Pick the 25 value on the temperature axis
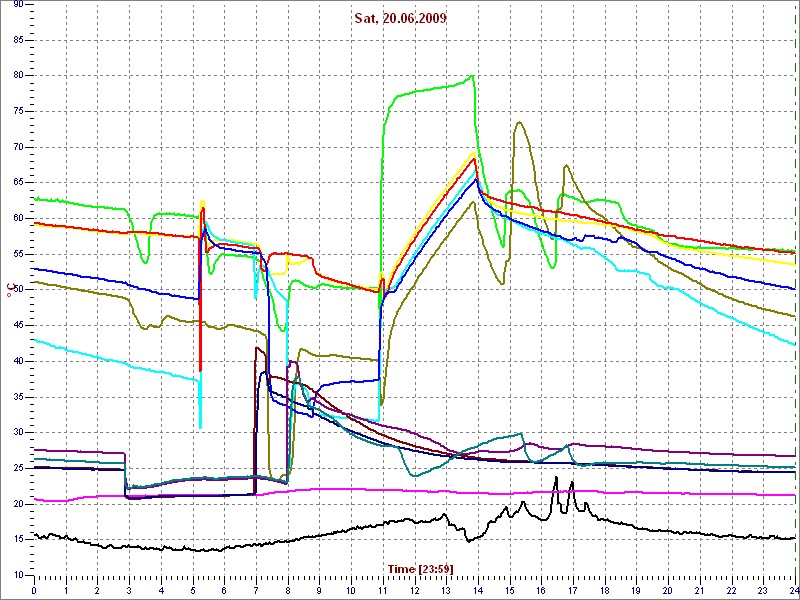Screen dimensions: 800x600 click(x=18, y=468)
